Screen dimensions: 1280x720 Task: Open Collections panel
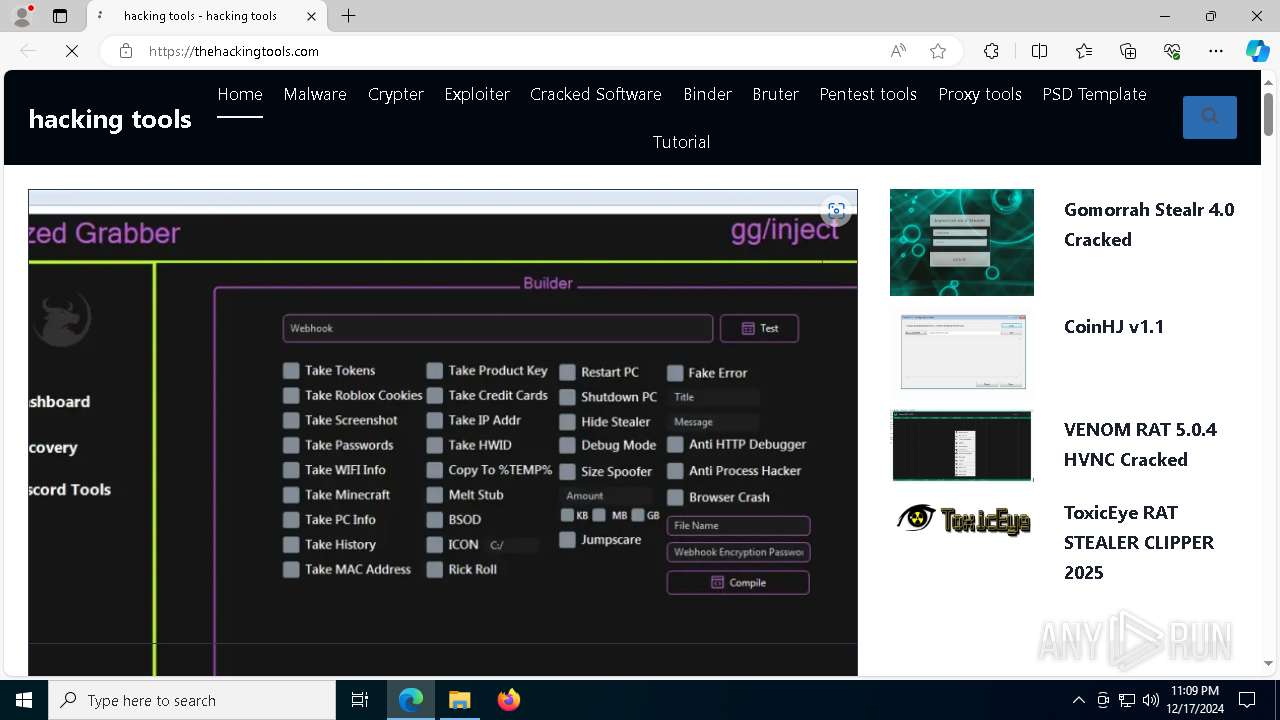tap(1128, 51)
